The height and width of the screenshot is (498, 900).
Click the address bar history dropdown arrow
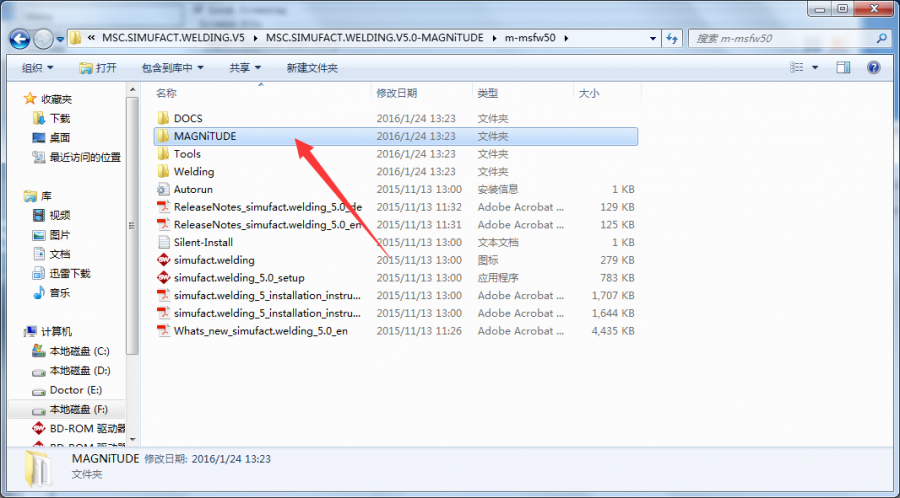[x=653, y=38]
